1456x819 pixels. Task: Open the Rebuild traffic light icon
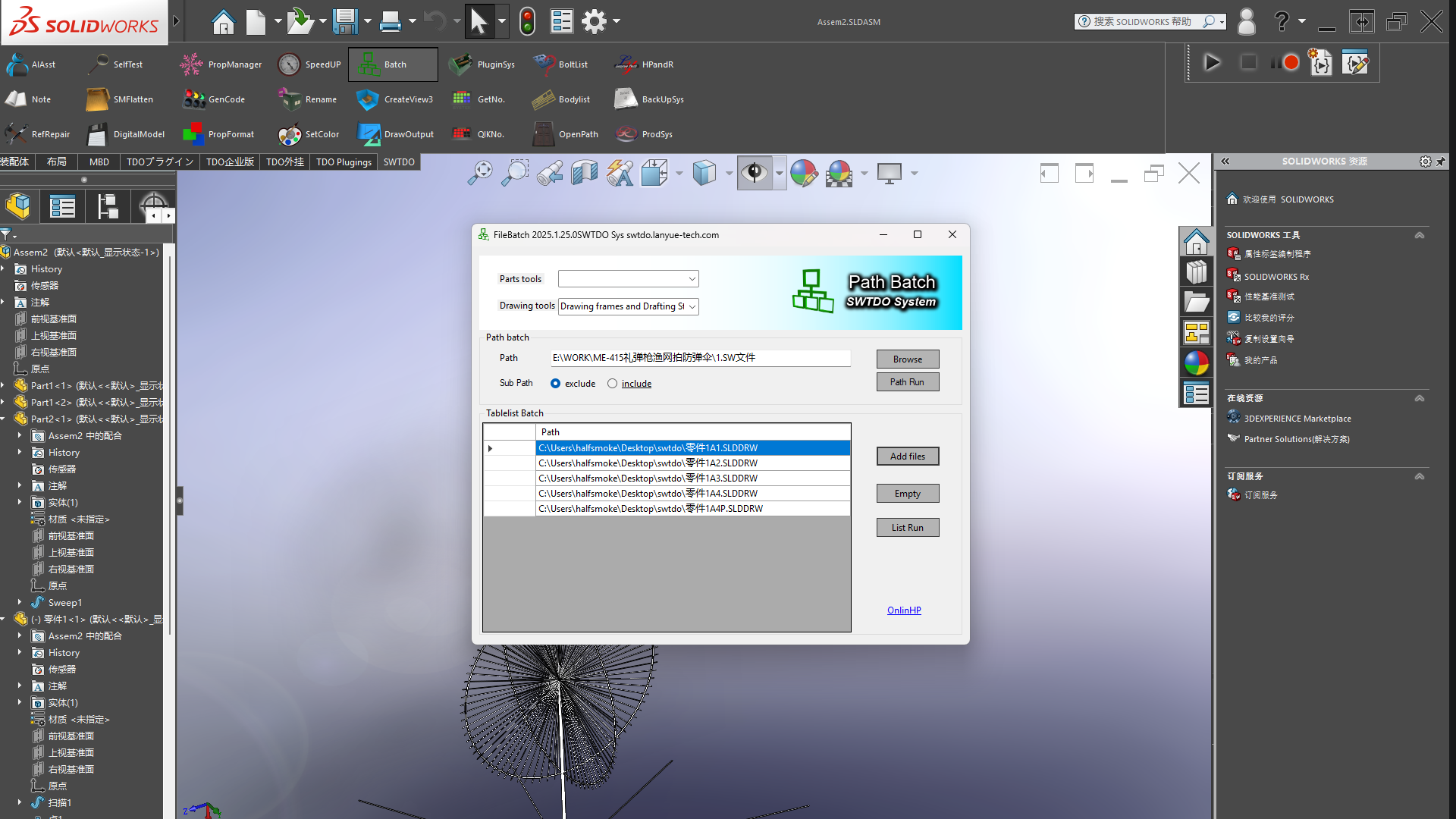pos(527,21)
